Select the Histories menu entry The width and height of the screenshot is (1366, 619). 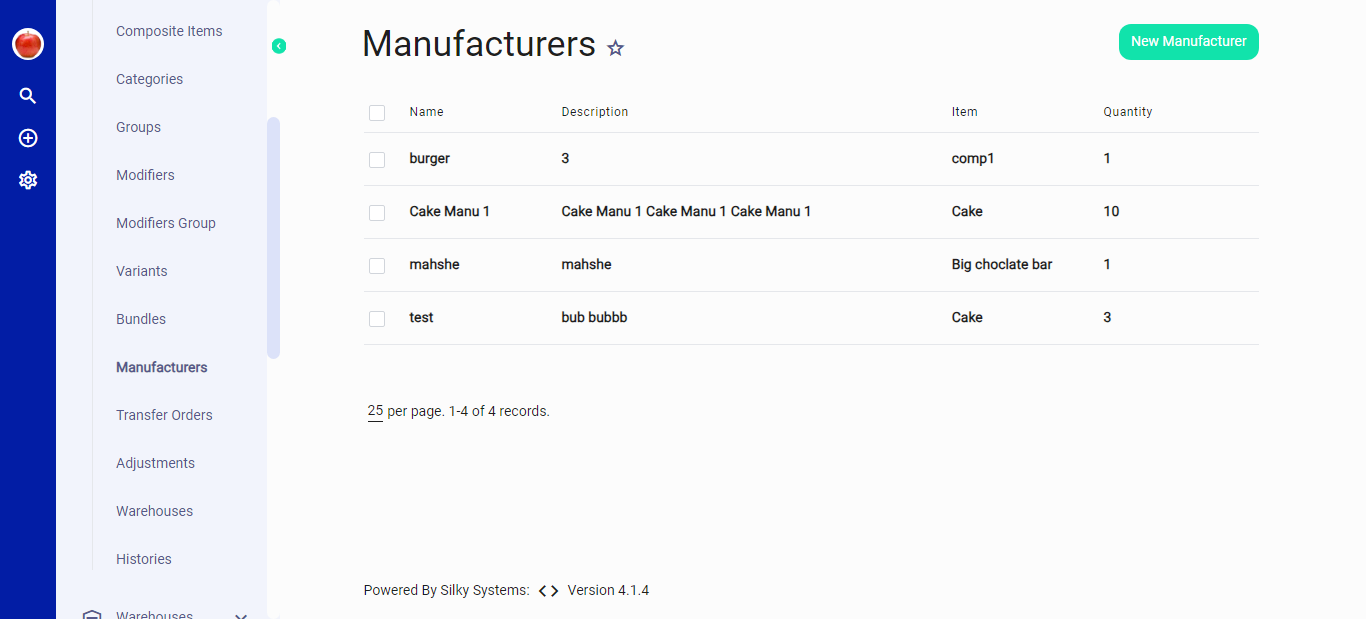tap(143, 558)
